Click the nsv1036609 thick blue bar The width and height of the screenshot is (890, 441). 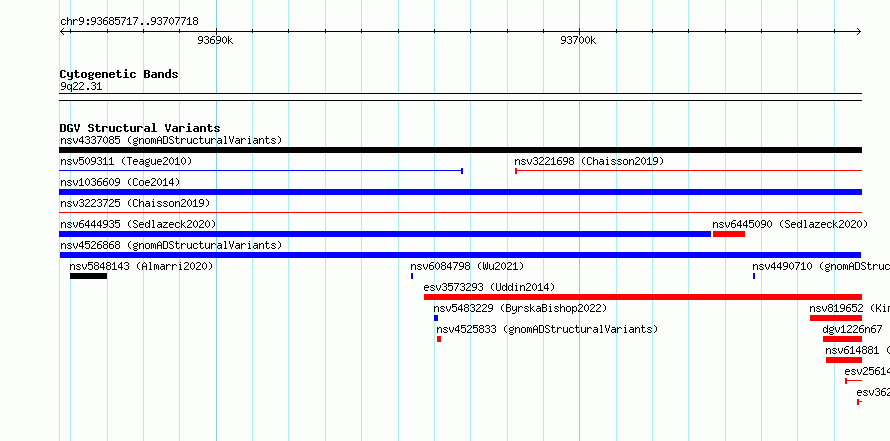pyautogui.click(x=460, y=192)
